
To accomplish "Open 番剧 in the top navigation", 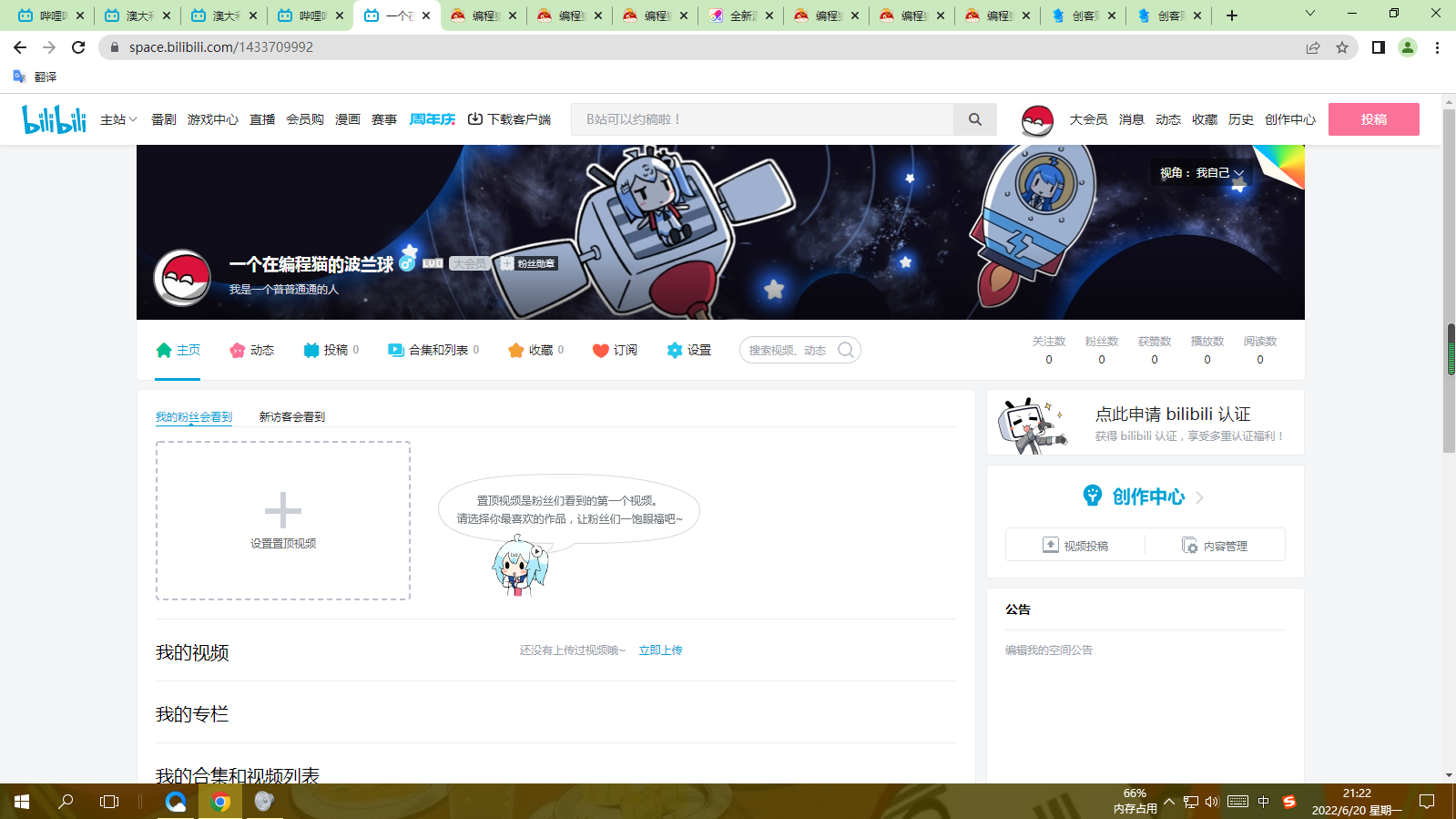I will [x=164, y=119].
